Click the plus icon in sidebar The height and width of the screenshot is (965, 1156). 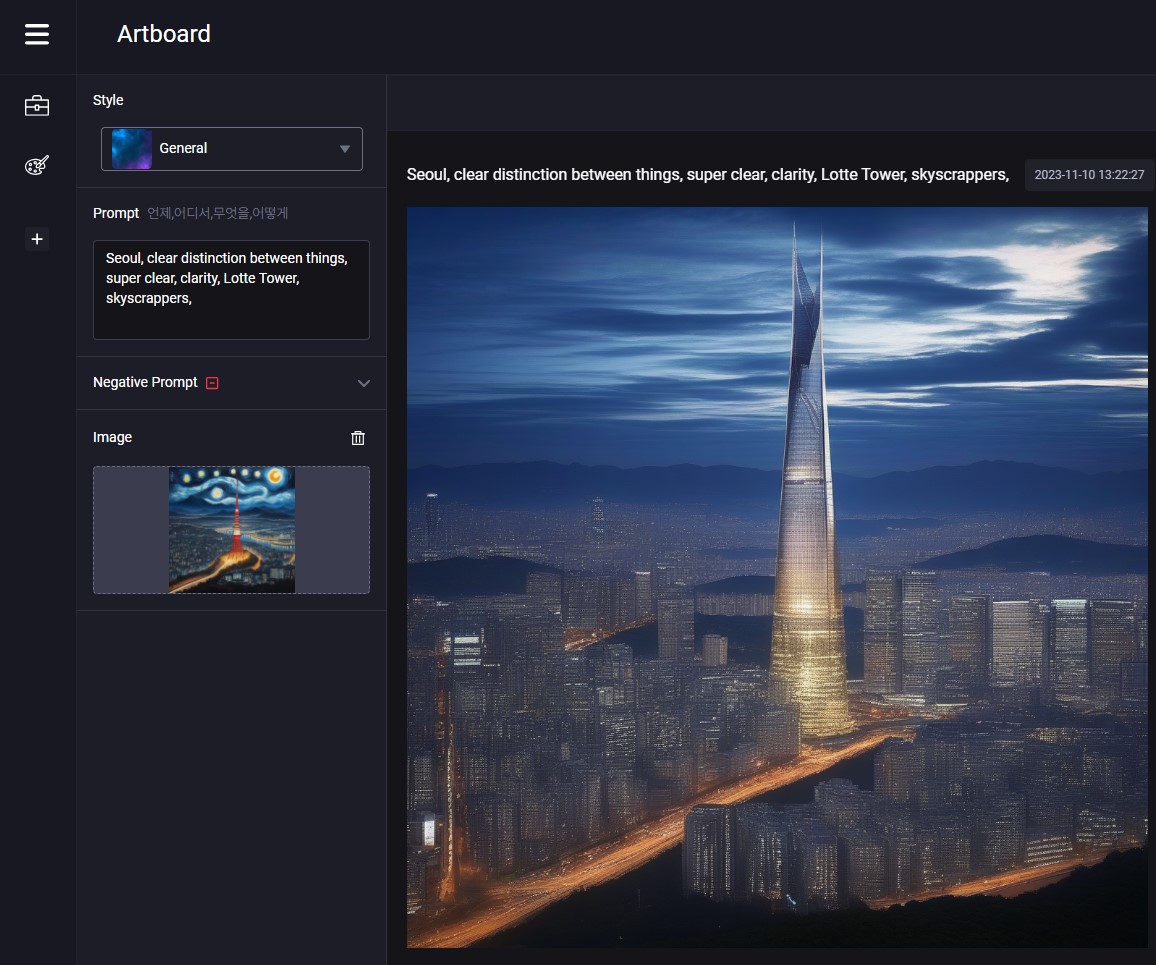[37, 239]
